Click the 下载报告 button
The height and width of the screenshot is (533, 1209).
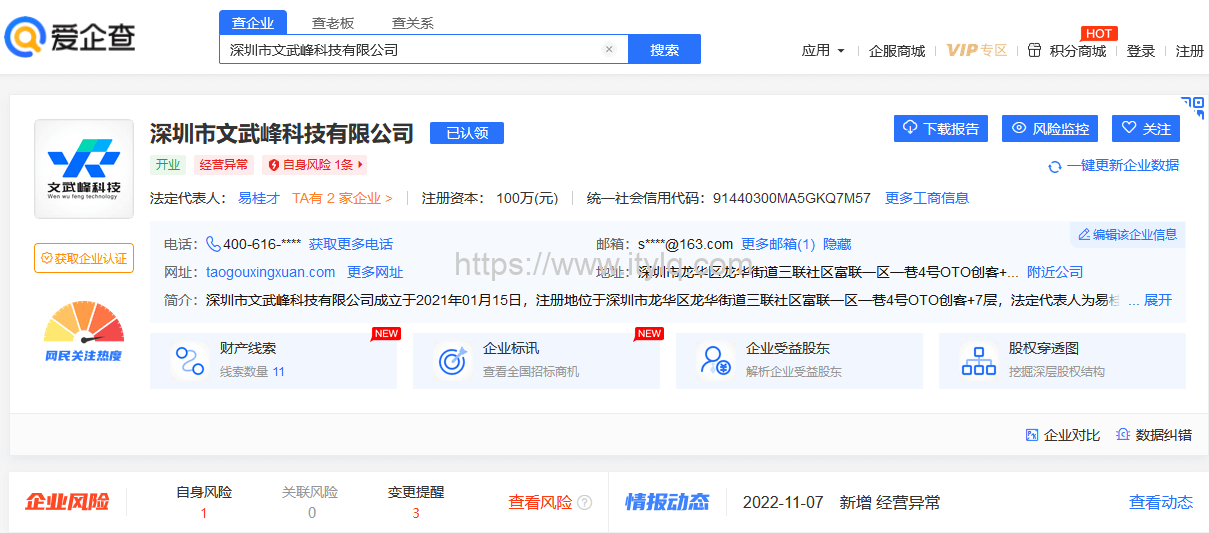point(941,128)
